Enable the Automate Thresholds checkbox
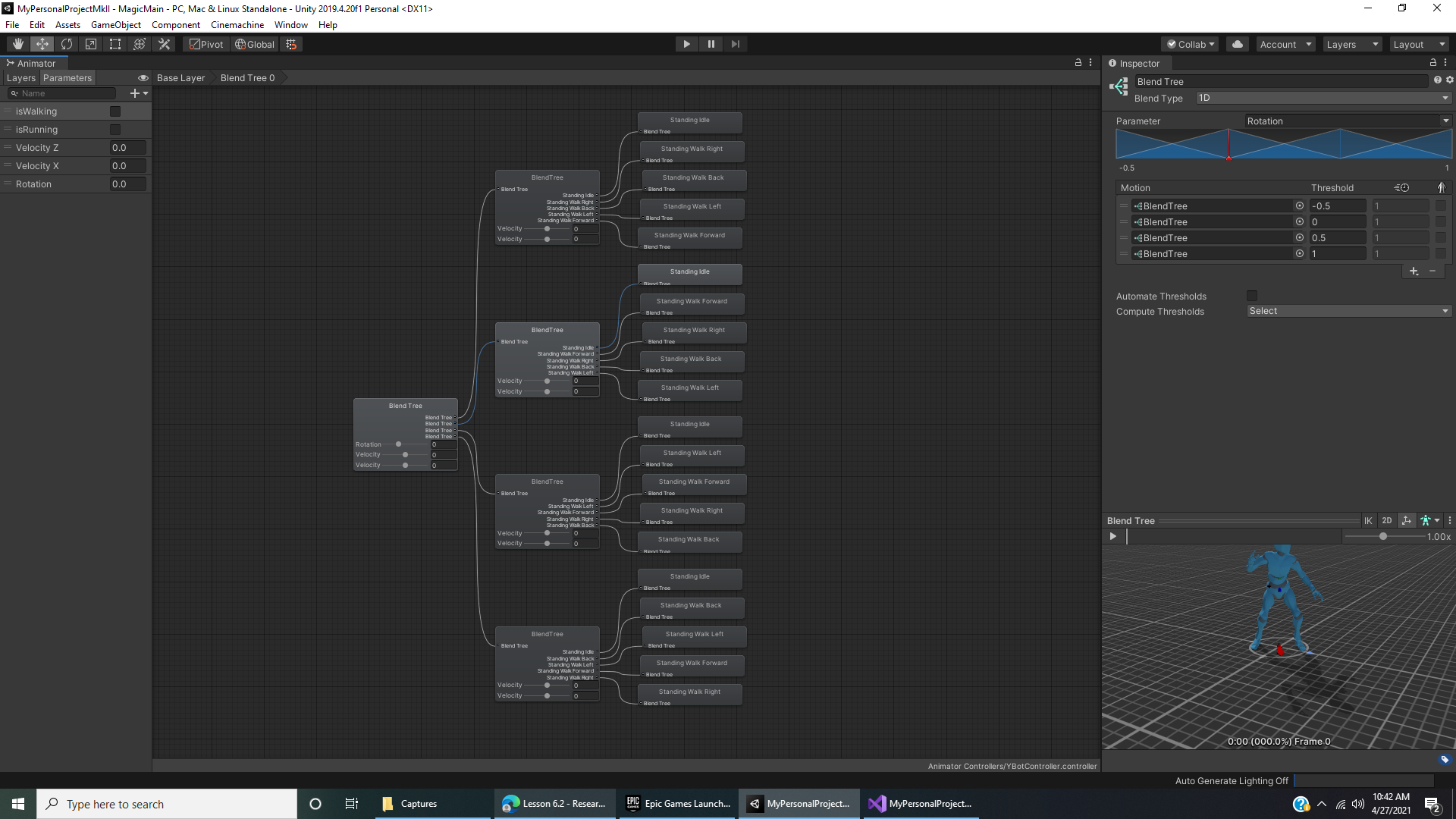Screen dimensions: 1456x819 (1251, 296)
